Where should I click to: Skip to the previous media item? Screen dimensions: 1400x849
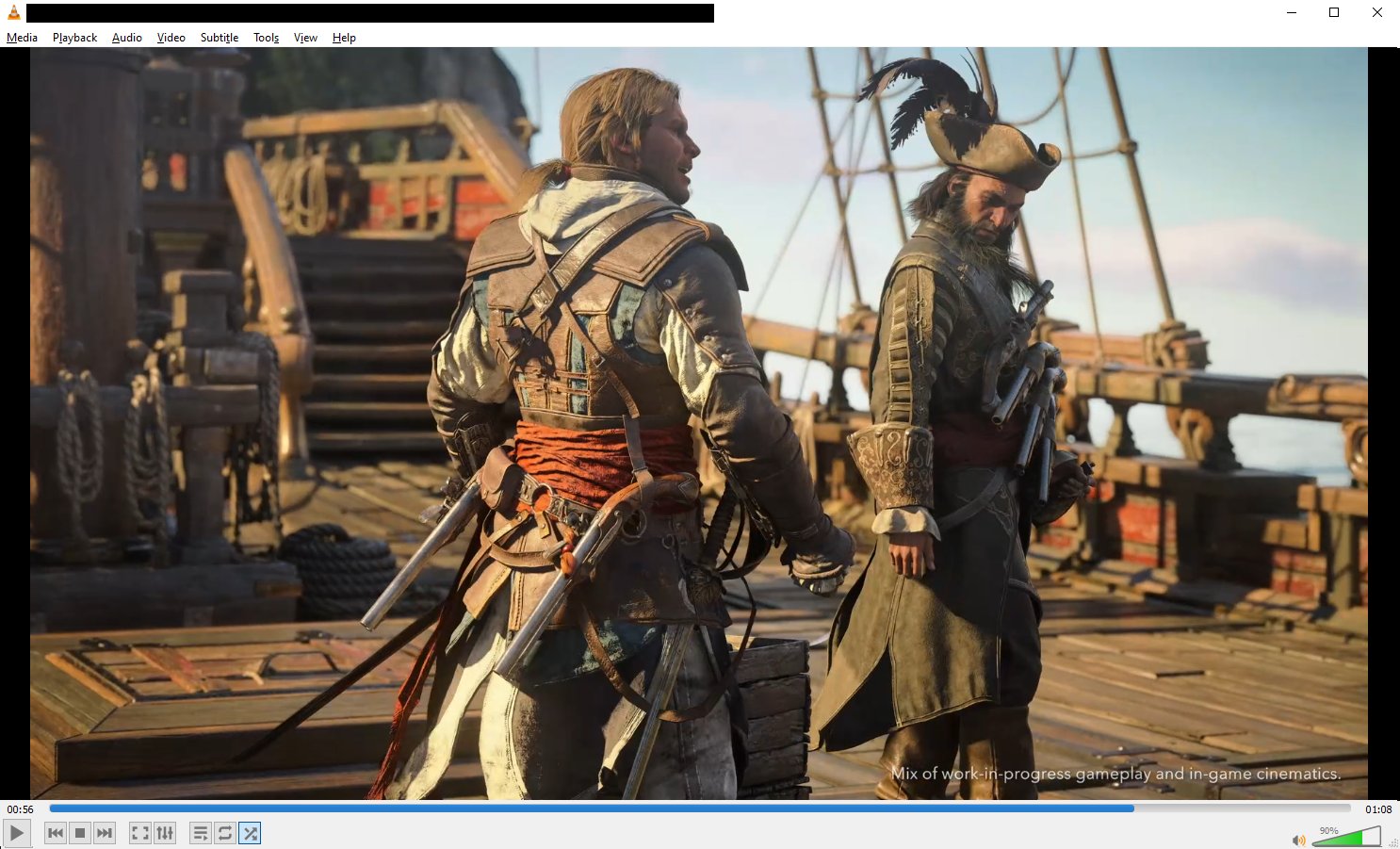click(x=55, y=833)
